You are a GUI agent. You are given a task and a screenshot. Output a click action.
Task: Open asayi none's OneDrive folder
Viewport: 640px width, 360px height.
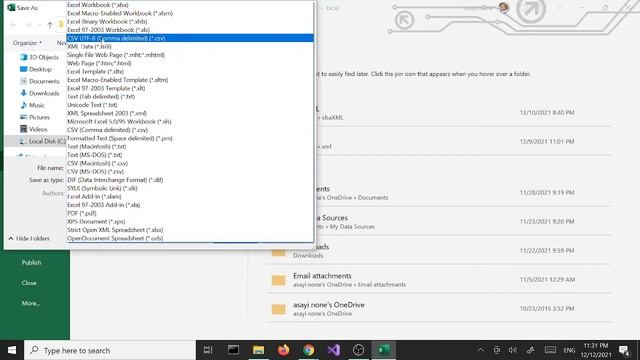(x=439, y=309)
